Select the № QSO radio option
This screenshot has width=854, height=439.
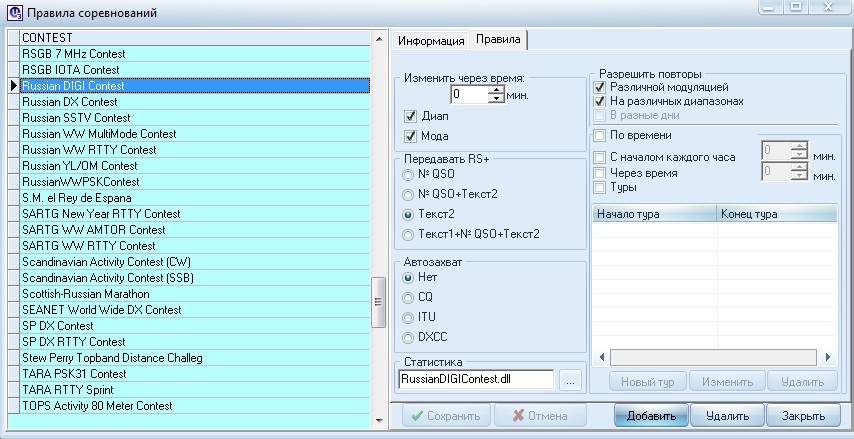(x=408, y=174)
